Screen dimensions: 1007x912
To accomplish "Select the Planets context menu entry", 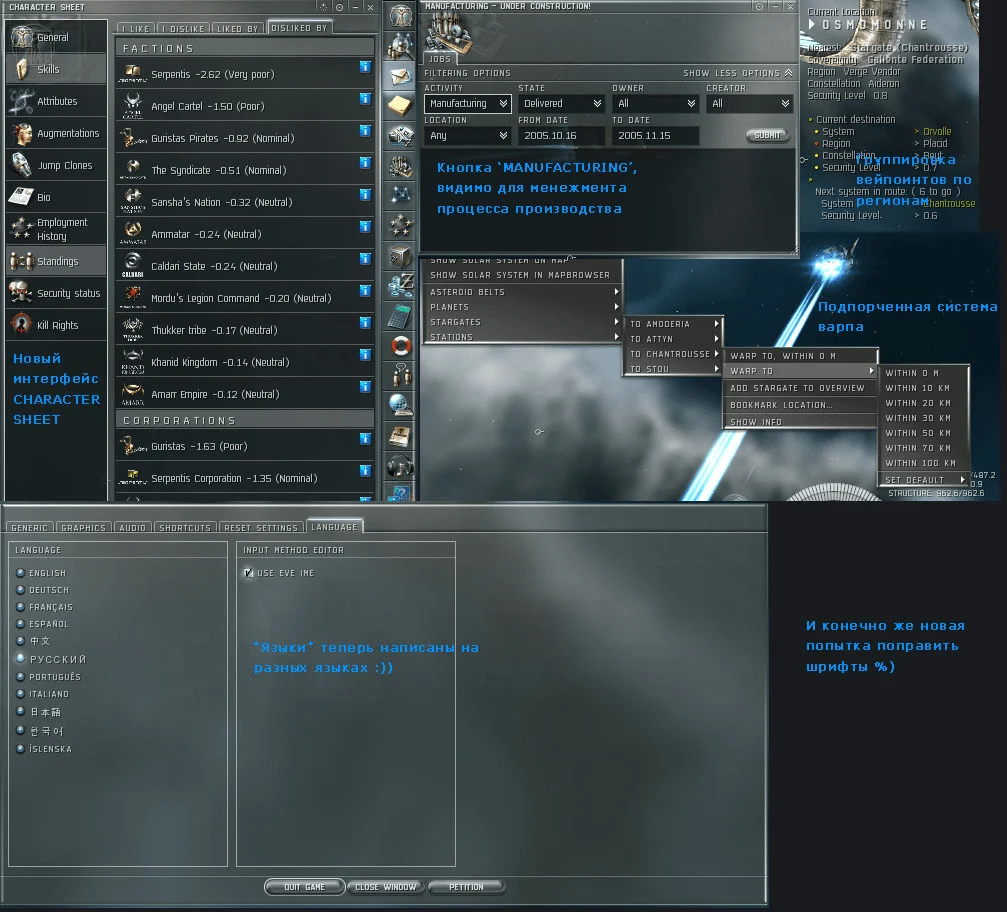I will (x=521, y=307).
